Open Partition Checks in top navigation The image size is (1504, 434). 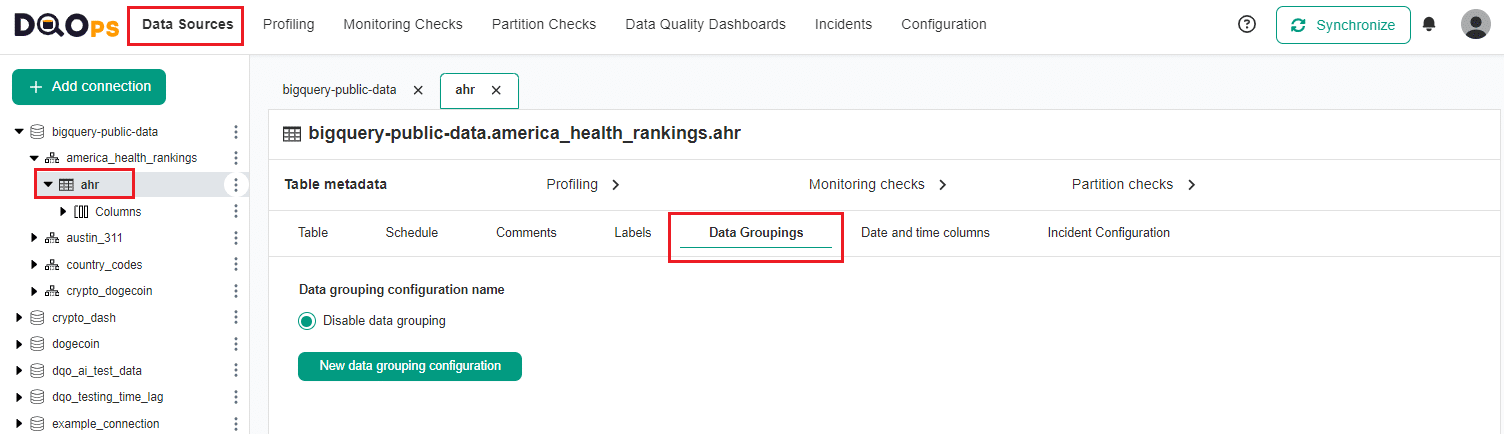pos(544,25)
